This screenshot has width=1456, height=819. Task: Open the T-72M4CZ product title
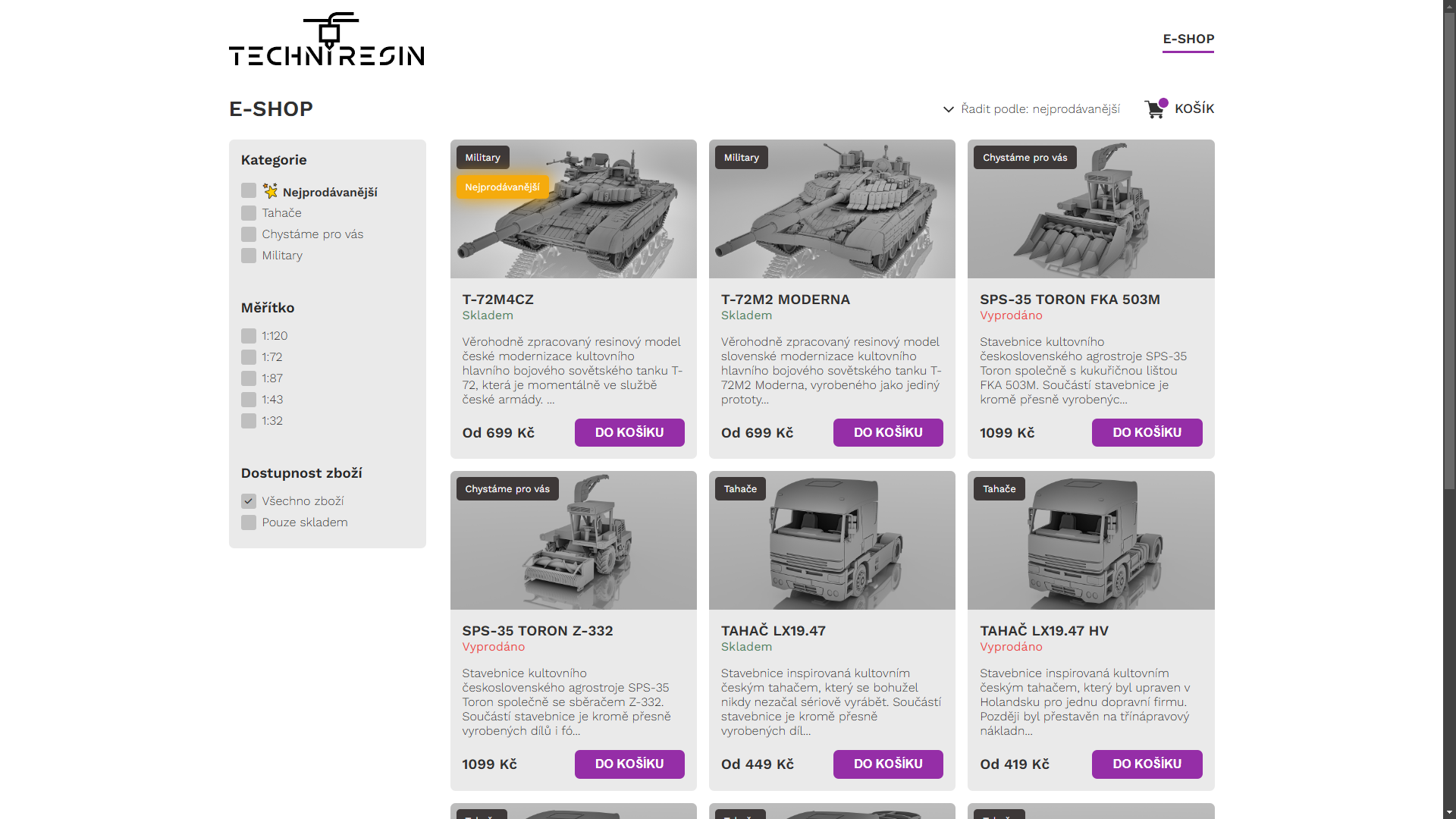pos(498,300)
